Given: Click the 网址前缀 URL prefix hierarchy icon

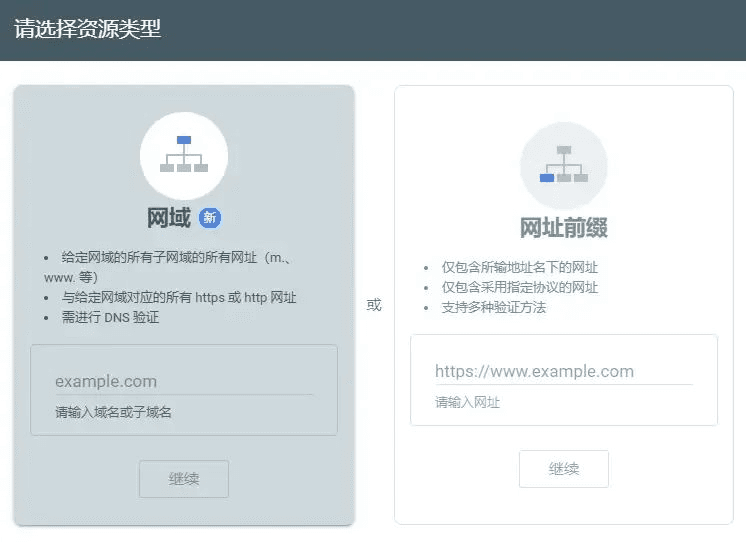Looking at the screenshot, I should (x=564, y=165).
